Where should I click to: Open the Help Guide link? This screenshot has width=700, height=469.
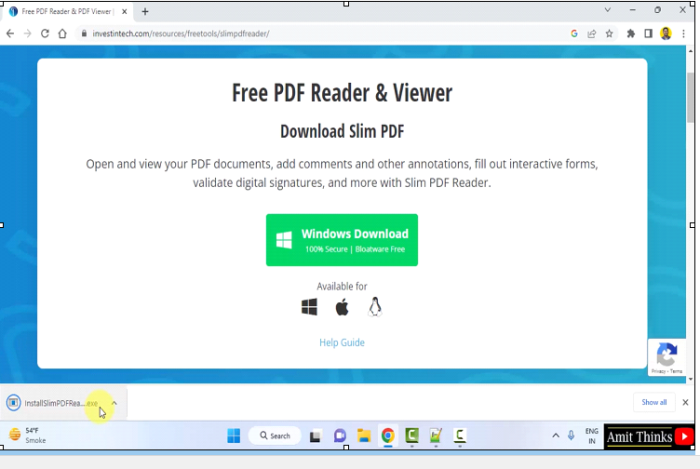coord(342,343)
